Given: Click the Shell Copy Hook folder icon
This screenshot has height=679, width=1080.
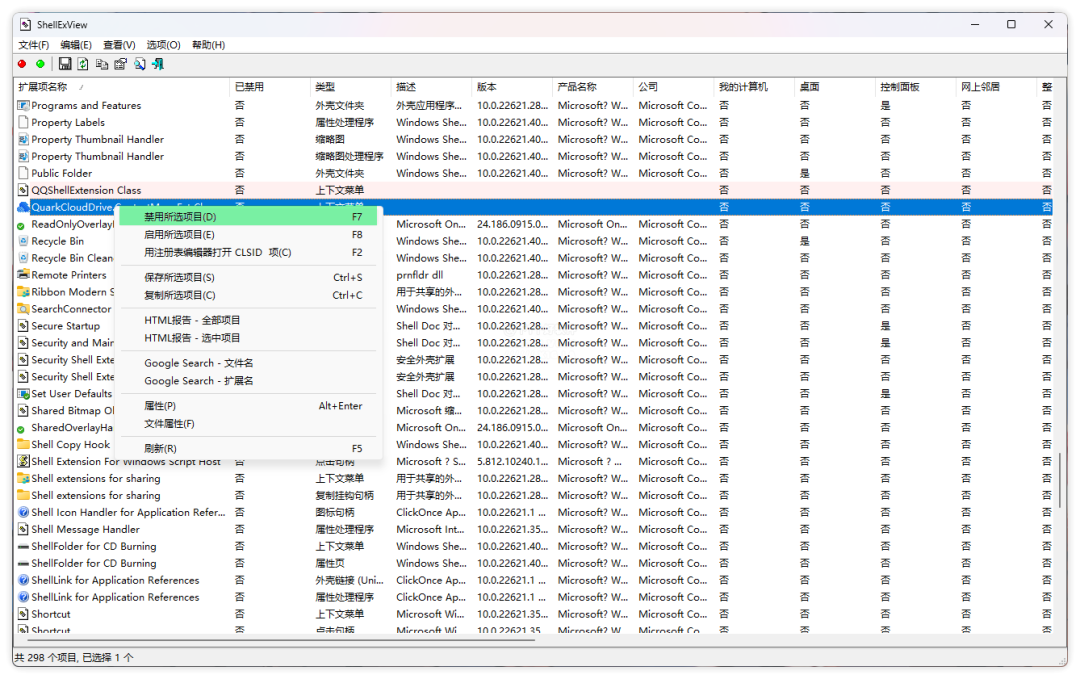Looking at the screenshot, I should click(x=23, y=444).
